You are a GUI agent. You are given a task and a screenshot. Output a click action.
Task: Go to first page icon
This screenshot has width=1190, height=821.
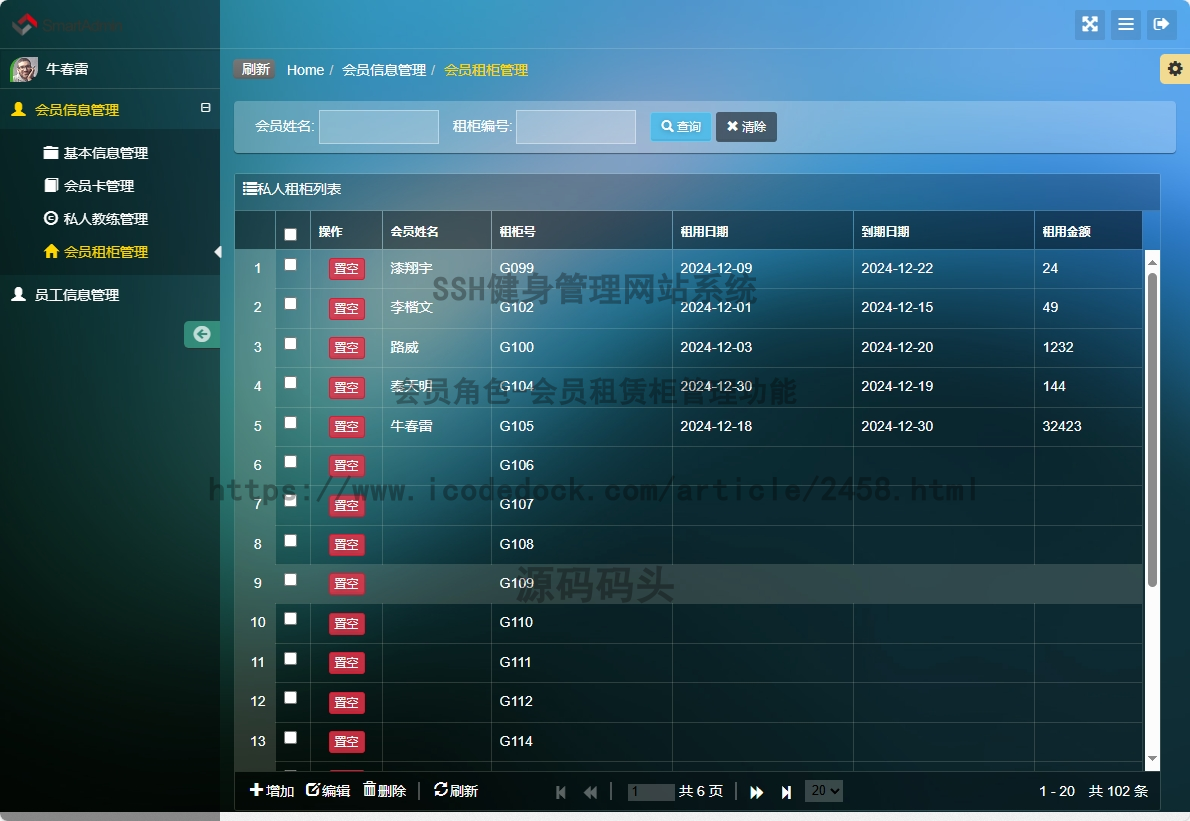click(561, 792)
